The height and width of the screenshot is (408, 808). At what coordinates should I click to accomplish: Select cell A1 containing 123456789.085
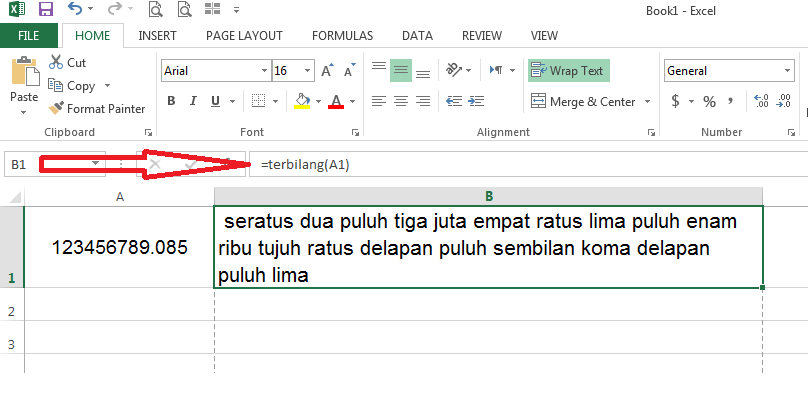point(119,247)
